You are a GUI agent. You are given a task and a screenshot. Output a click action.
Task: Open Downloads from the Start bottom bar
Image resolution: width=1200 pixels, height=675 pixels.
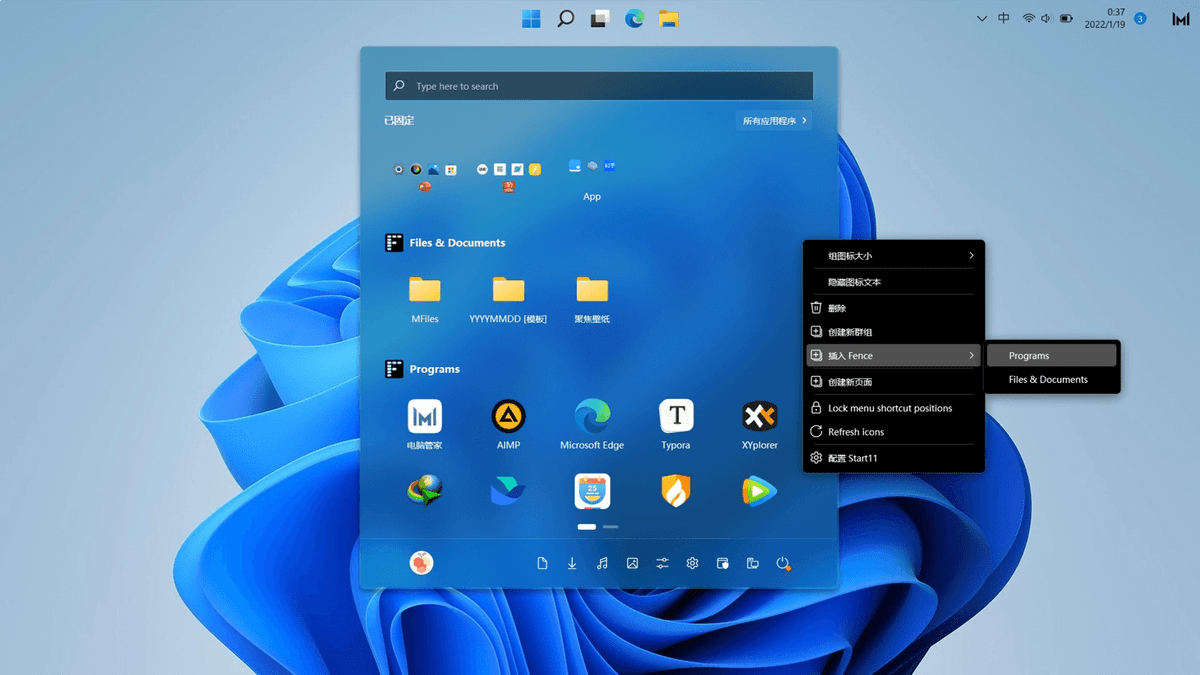tap(572, 564)
